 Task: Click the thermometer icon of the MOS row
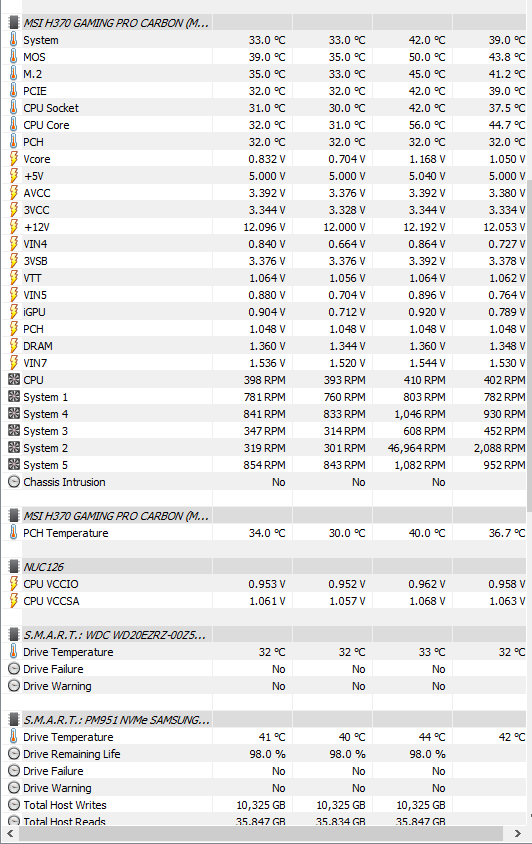[x=13, y=57]
